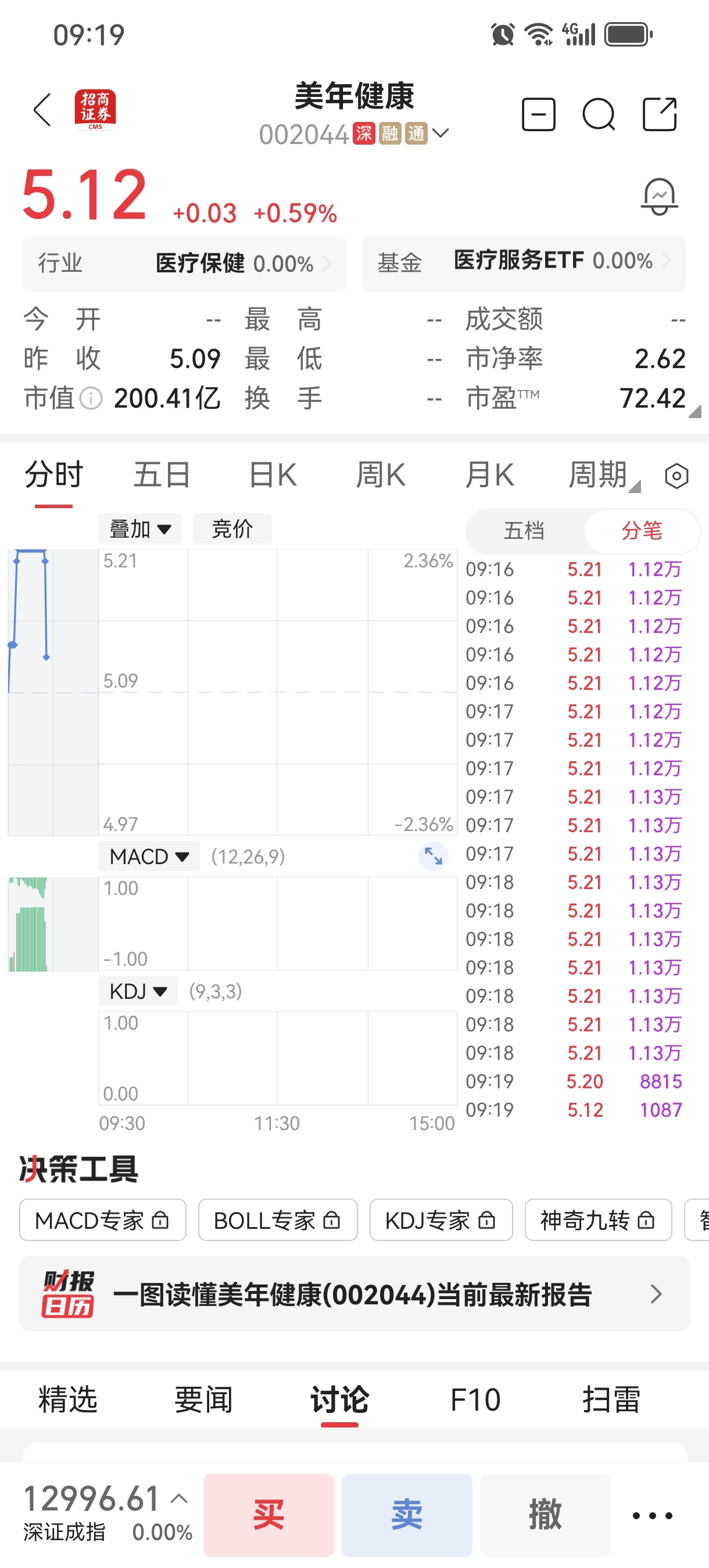
Task: Tap the current price 5.12
Action: pos(84,195)
